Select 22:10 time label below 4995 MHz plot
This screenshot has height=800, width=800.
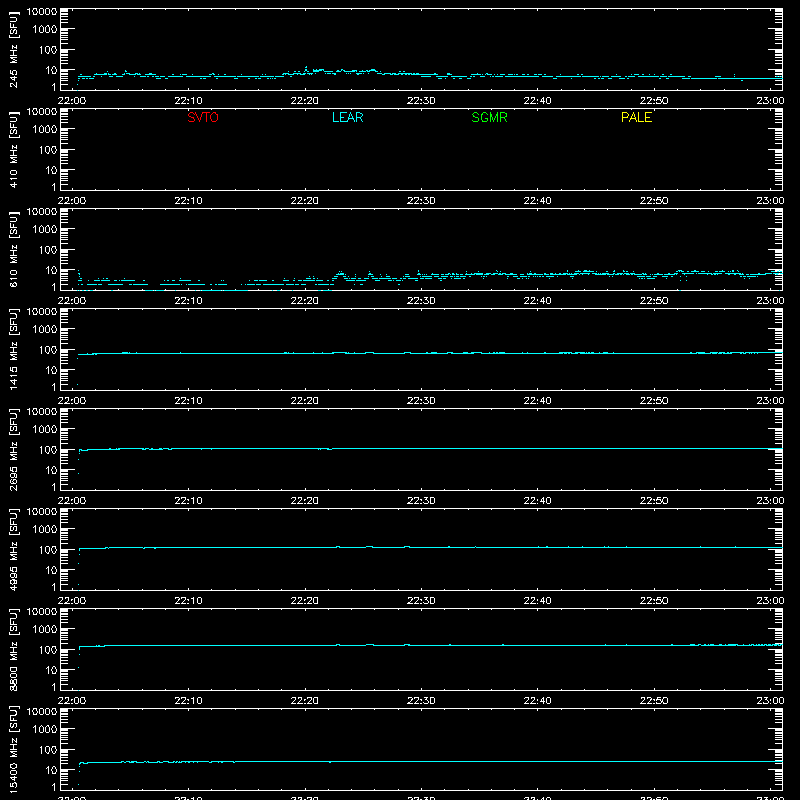pos(188,601)
